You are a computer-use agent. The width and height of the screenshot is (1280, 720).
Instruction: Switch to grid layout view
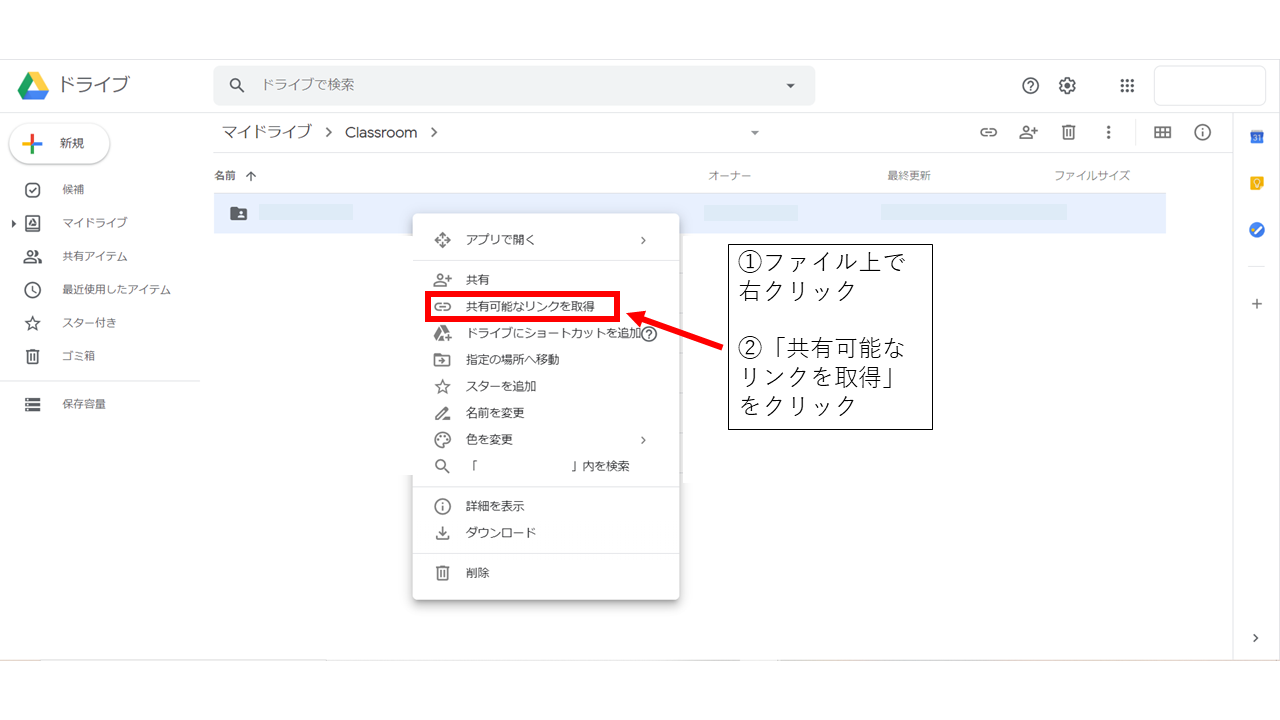(1162, 132)
